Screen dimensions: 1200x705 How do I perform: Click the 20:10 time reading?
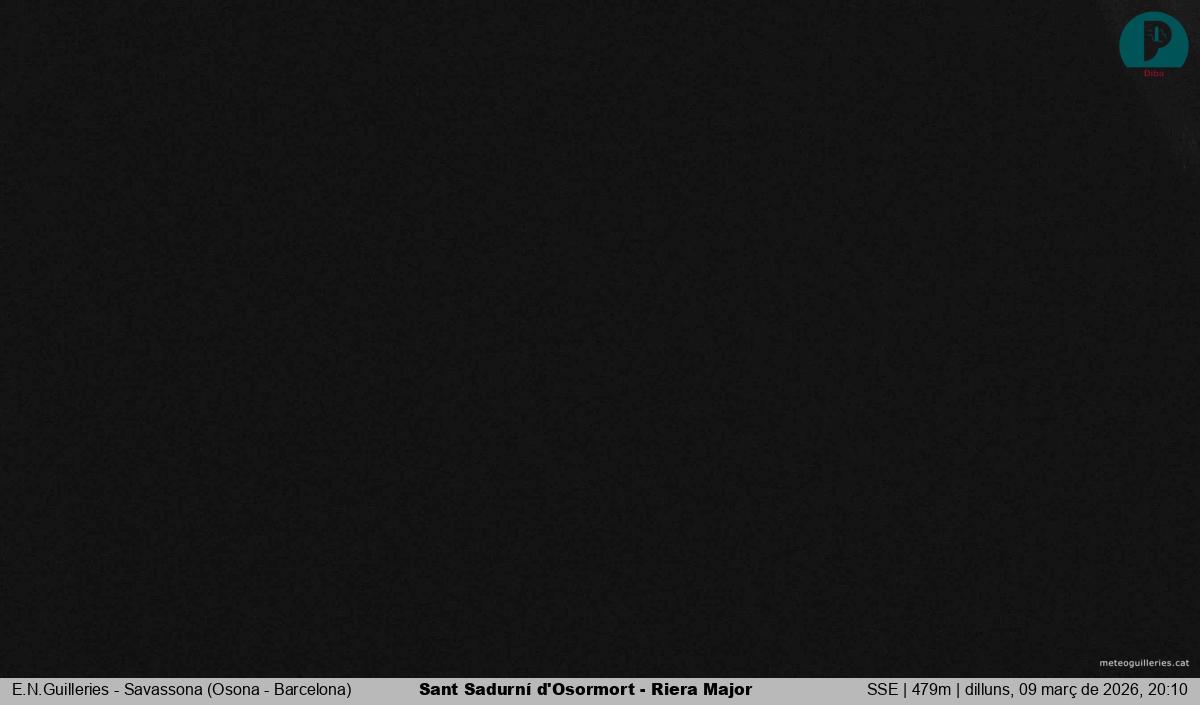point(1168,690)
